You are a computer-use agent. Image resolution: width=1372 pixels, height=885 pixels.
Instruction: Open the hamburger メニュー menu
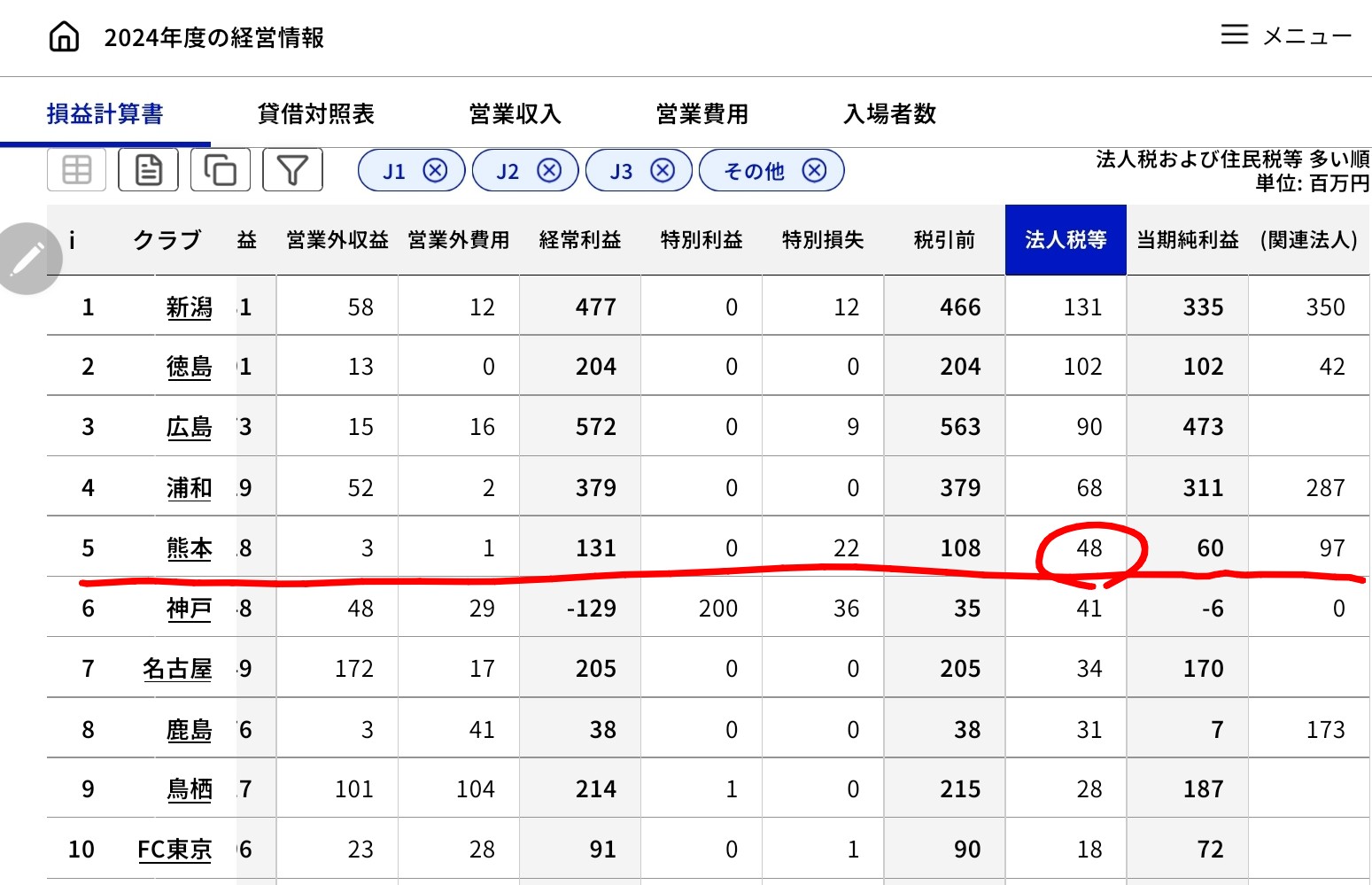point(1286,35)
